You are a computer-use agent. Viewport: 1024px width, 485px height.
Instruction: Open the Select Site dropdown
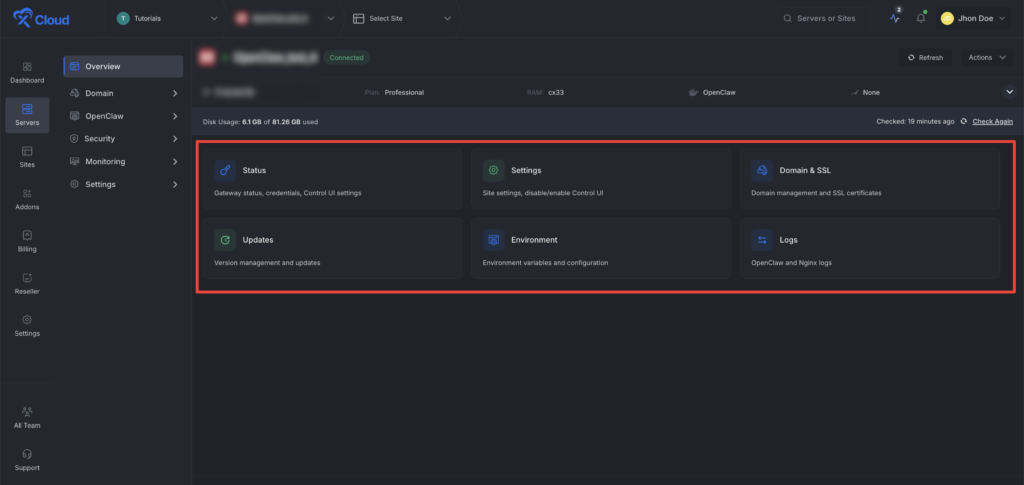pos(402,18)
